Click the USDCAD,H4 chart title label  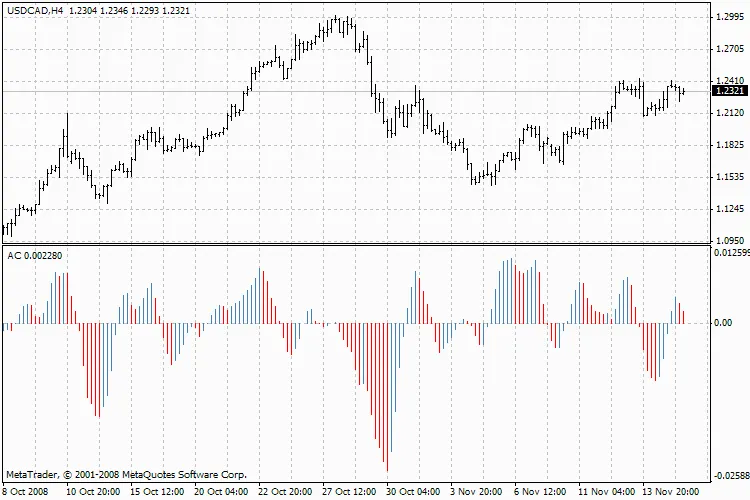(35, 8)
